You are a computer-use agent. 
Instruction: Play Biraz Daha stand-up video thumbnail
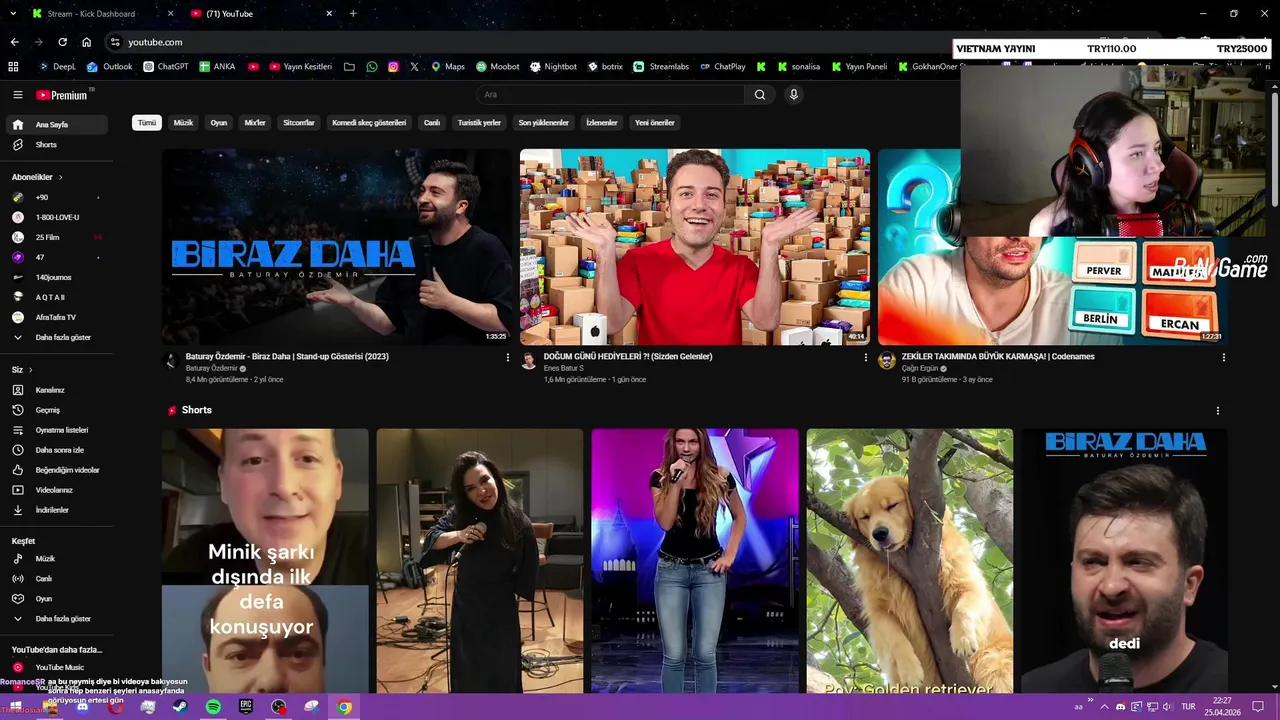(x=337, y=247)
